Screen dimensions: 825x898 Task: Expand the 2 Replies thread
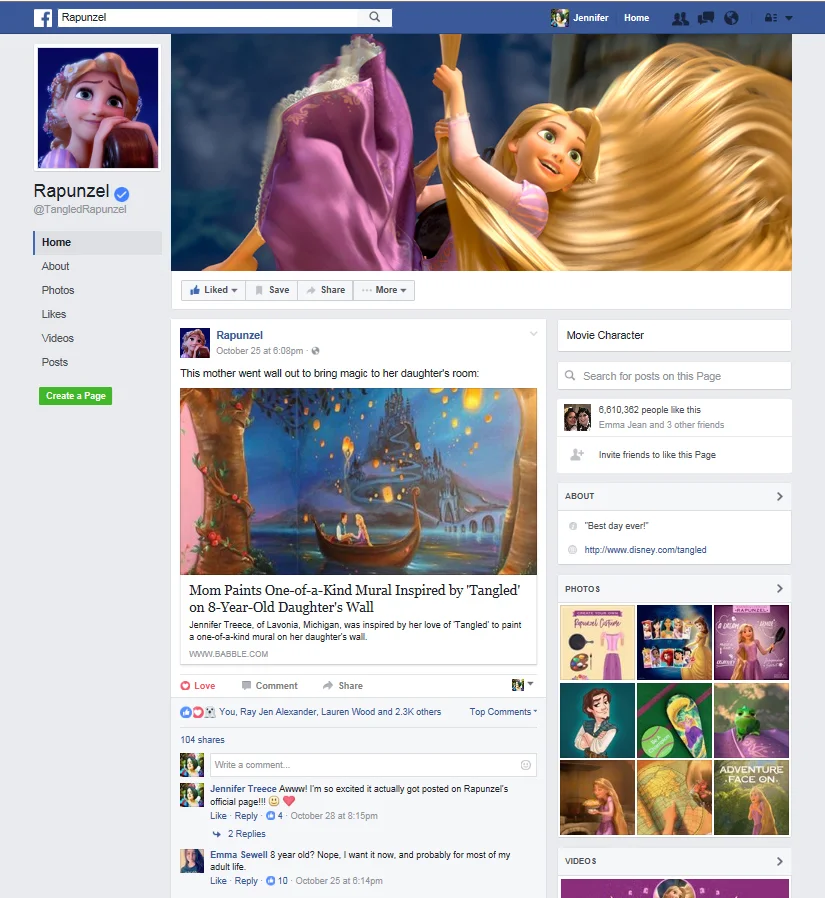(246, 834)
